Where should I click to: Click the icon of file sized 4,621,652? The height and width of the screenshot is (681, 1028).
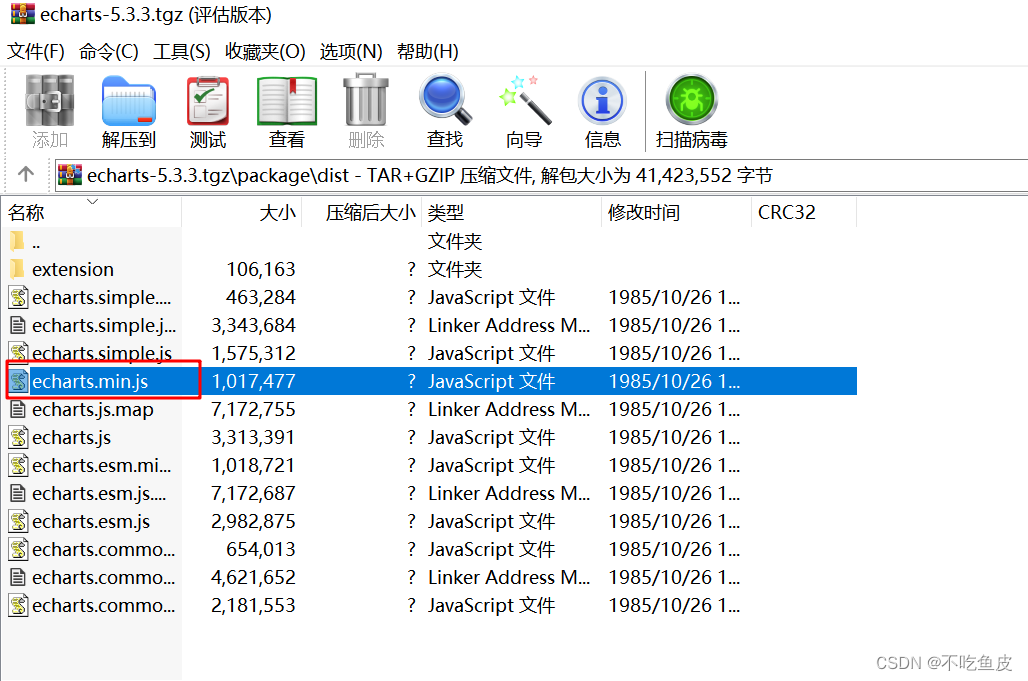tap(18, 577)
